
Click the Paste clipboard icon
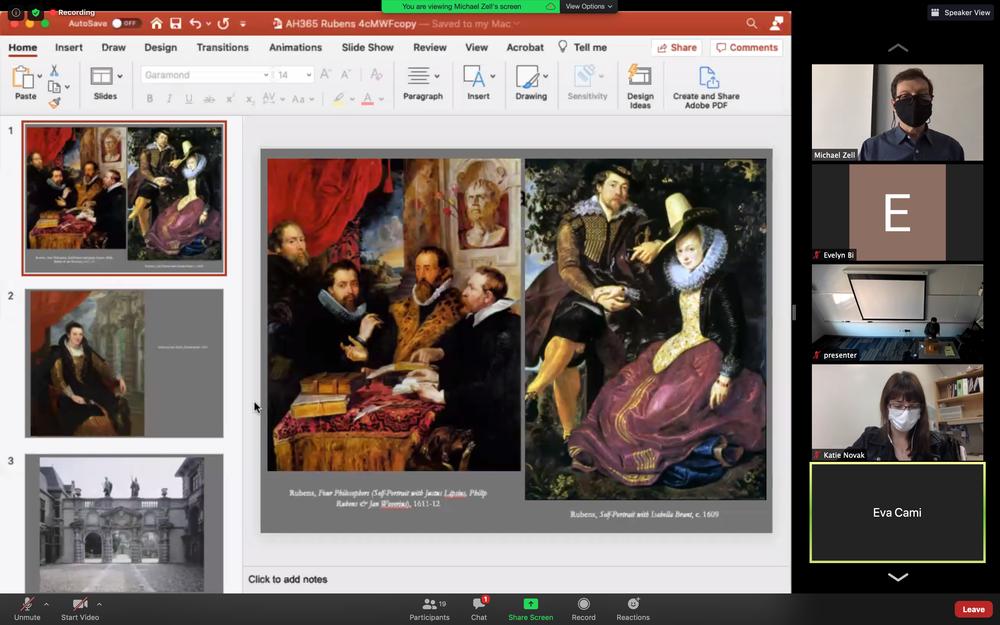coord(24,78)
